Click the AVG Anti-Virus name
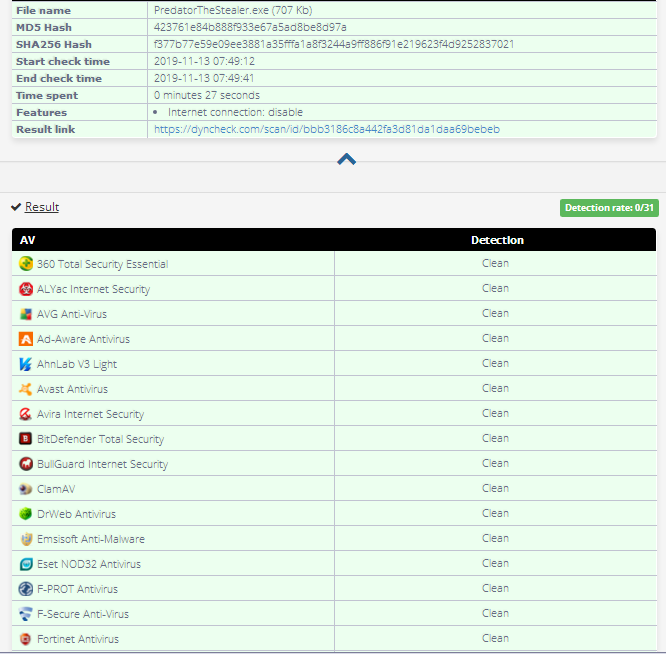666x654 pixels. pos(72,314)
